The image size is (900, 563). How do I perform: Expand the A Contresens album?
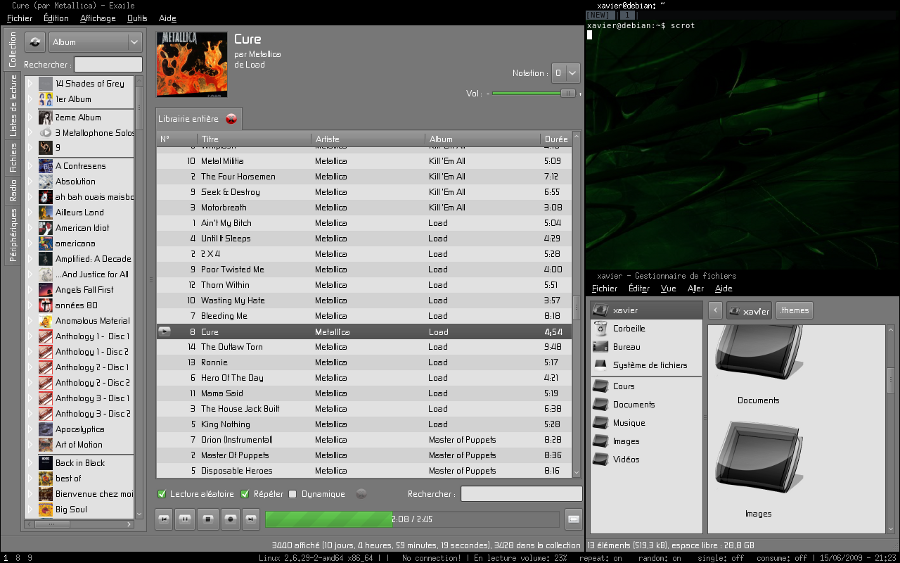pyautogui.click(x=30, y=166)
